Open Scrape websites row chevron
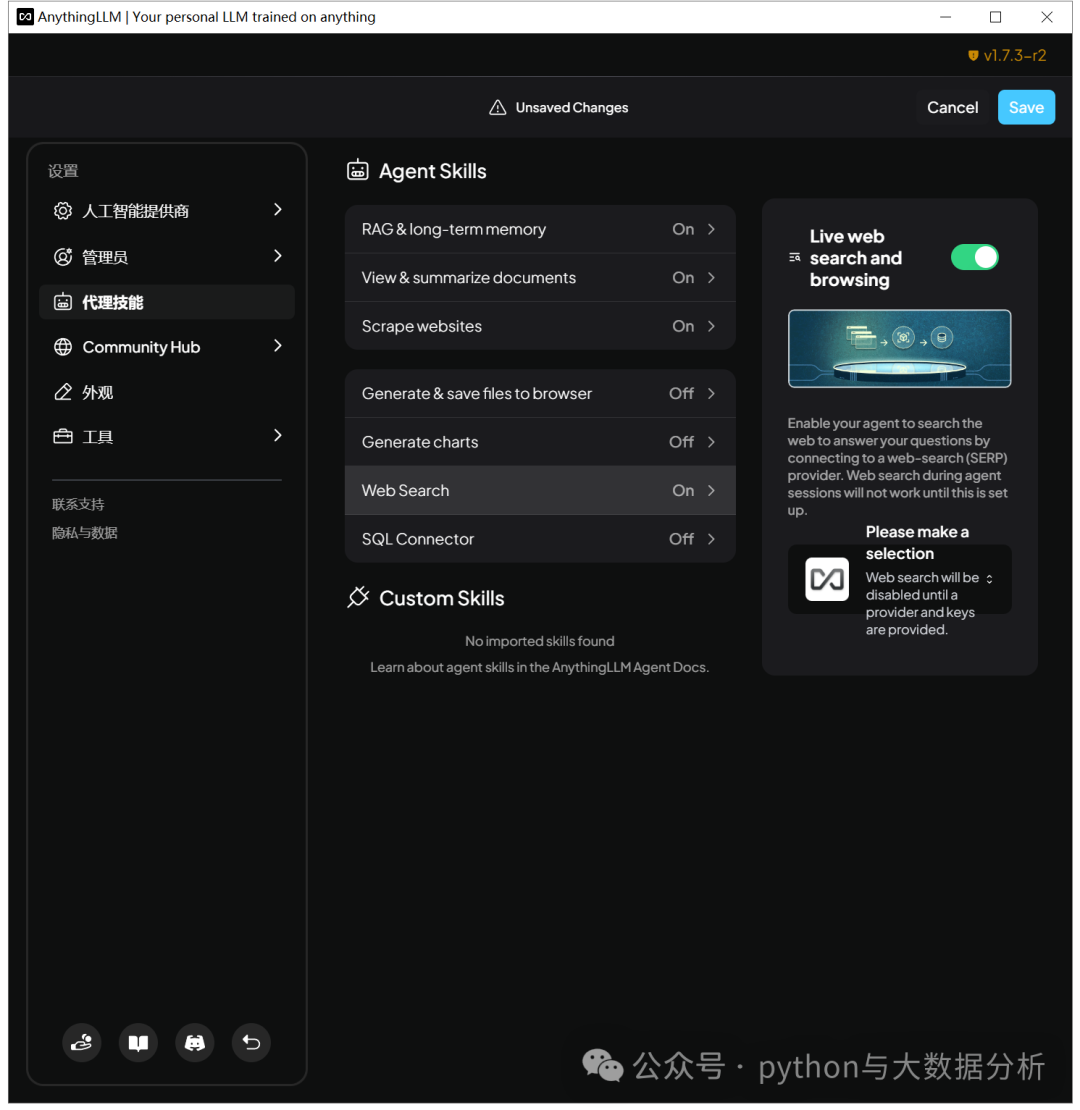Screen dimensions: 1080x1110 pyautogui.click(x=711, y=326)
